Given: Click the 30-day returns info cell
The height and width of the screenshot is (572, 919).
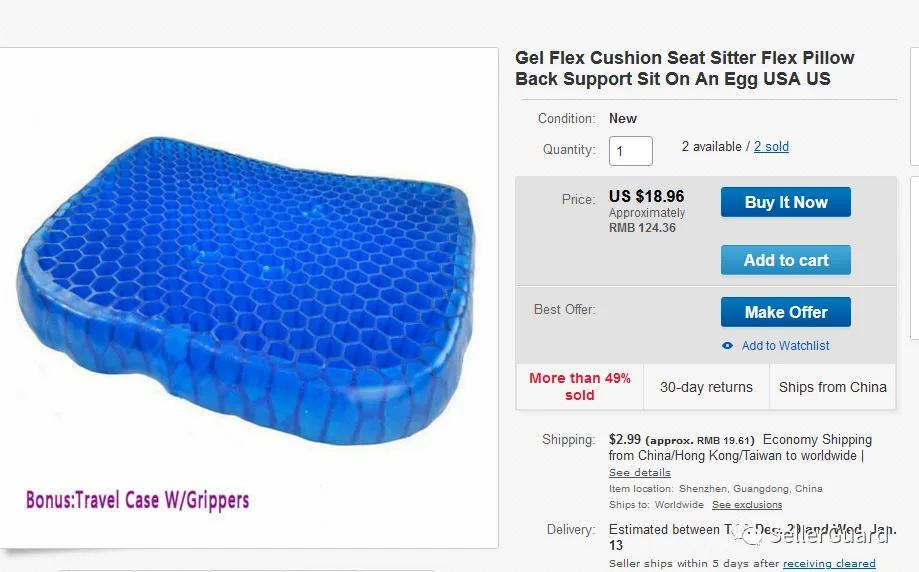Looking at the screenshot, I should coord(706,387).
